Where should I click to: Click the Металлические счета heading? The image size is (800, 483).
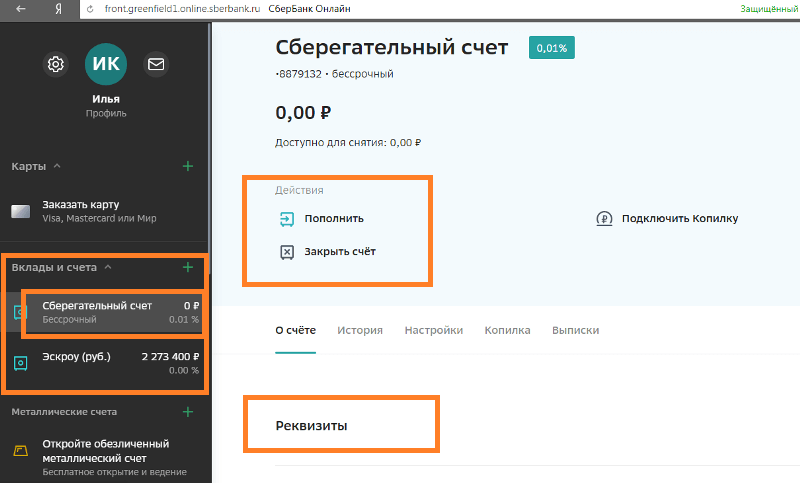pos(64,412)
